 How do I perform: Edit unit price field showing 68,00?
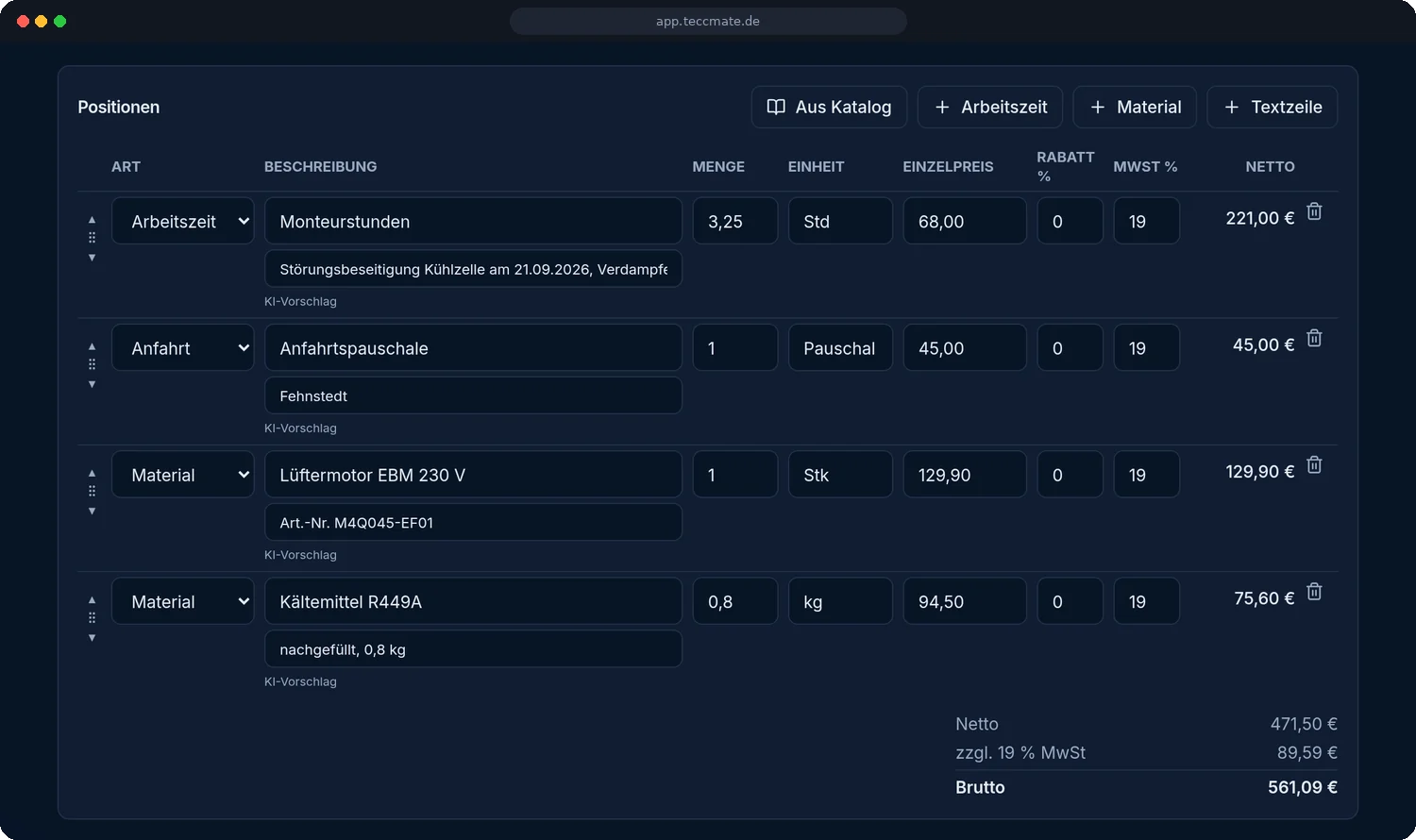tap(965, 221)
